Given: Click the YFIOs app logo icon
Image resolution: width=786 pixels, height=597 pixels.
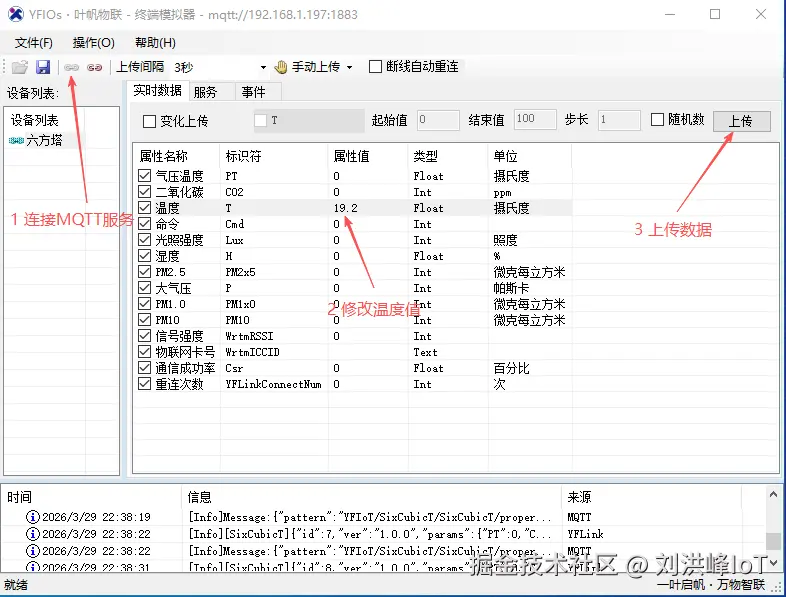Looking at the screenshot, I should (16, 14).
